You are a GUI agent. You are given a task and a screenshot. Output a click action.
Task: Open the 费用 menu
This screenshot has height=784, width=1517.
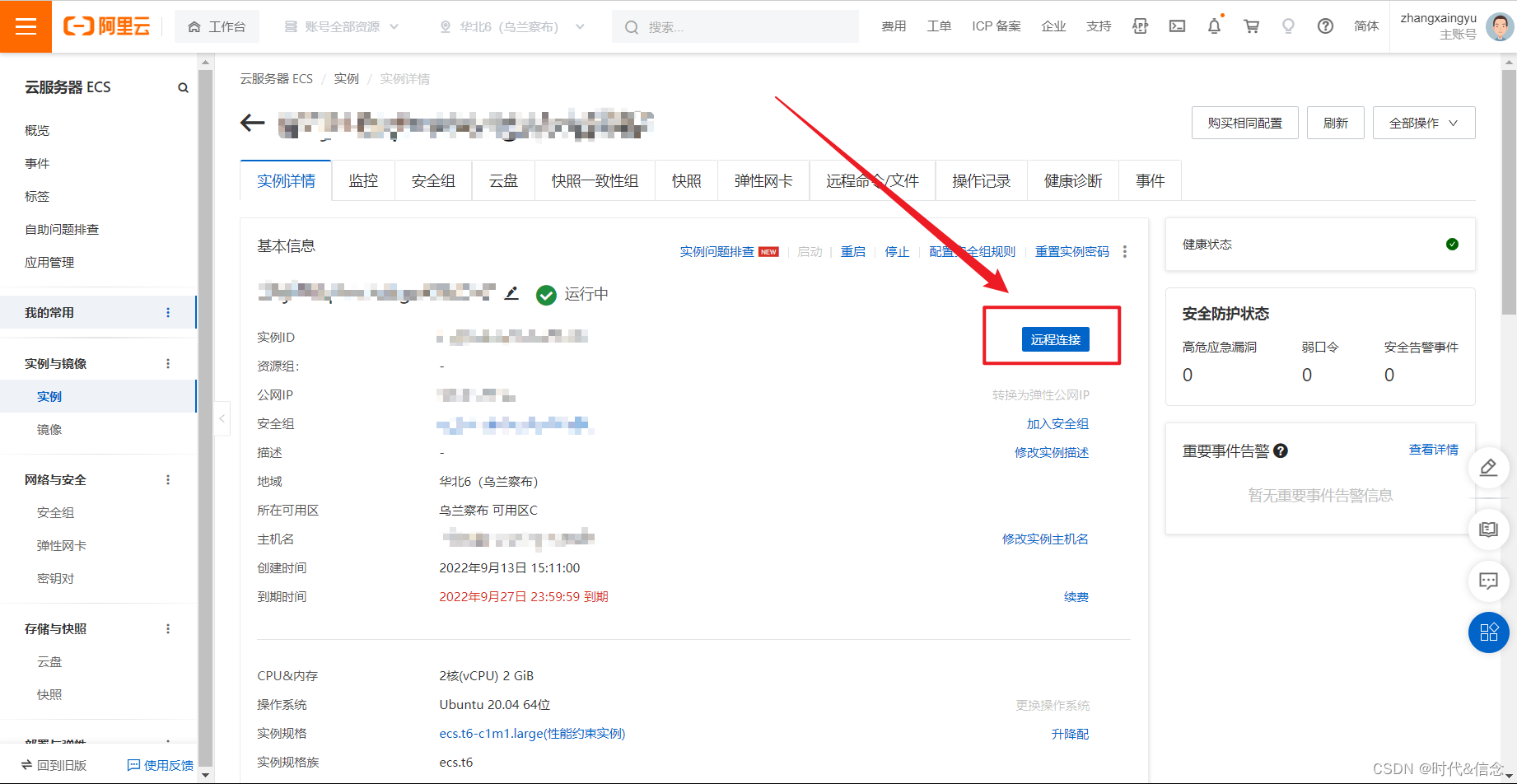[894, 26]
